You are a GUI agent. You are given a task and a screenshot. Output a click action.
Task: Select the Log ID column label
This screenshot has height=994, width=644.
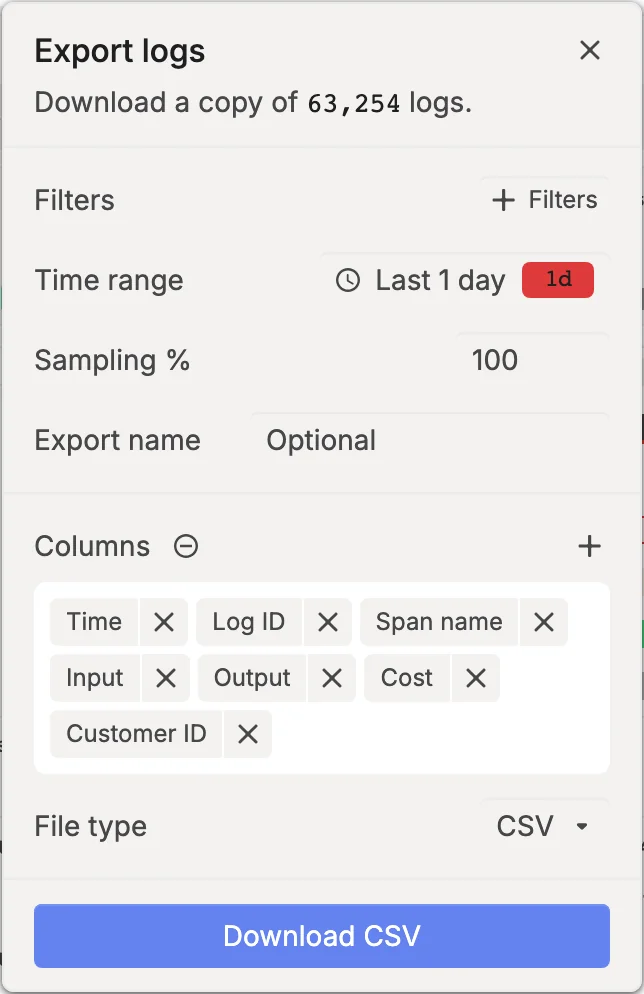(x=248, y=622)
